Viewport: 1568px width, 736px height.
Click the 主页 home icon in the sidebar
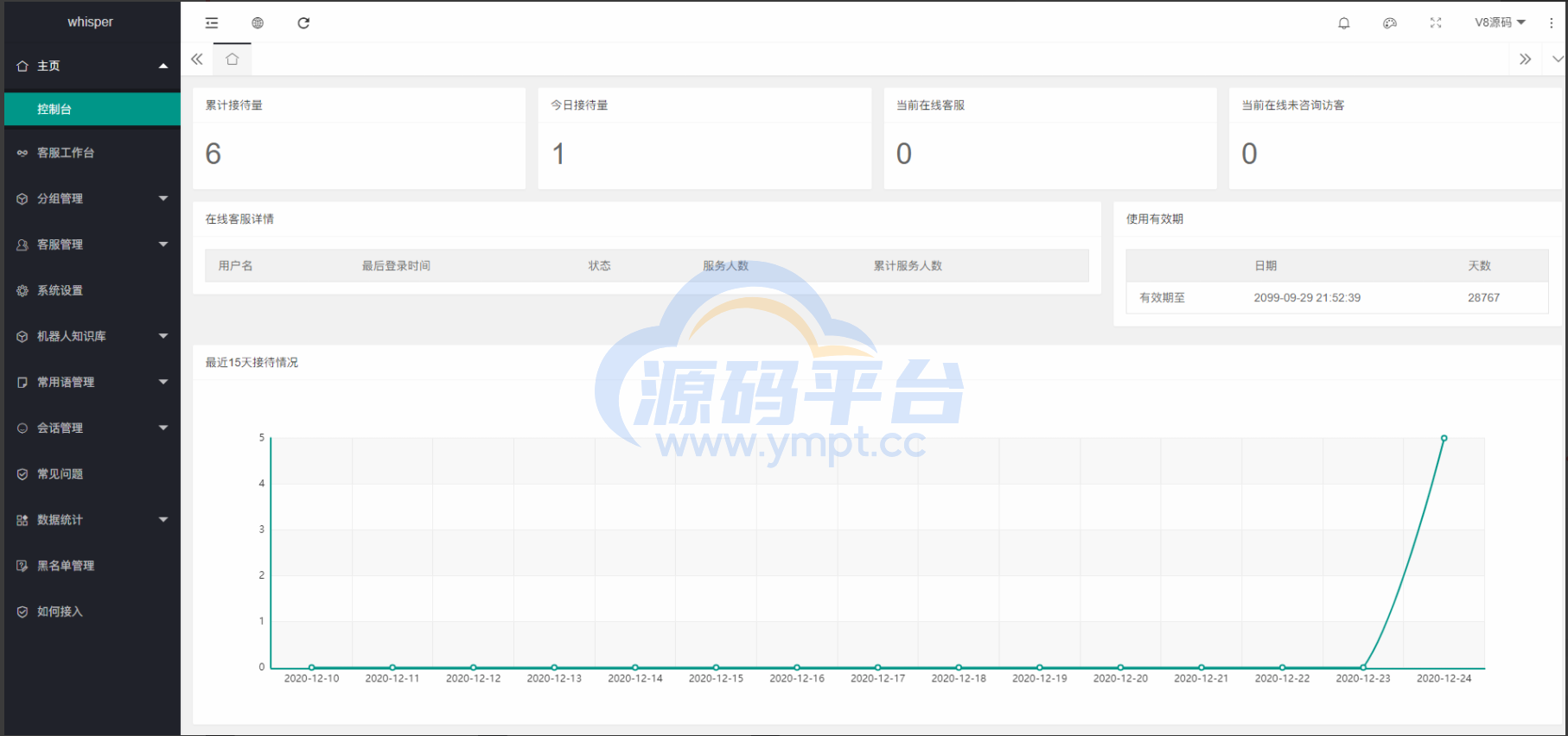click(22, 66)
